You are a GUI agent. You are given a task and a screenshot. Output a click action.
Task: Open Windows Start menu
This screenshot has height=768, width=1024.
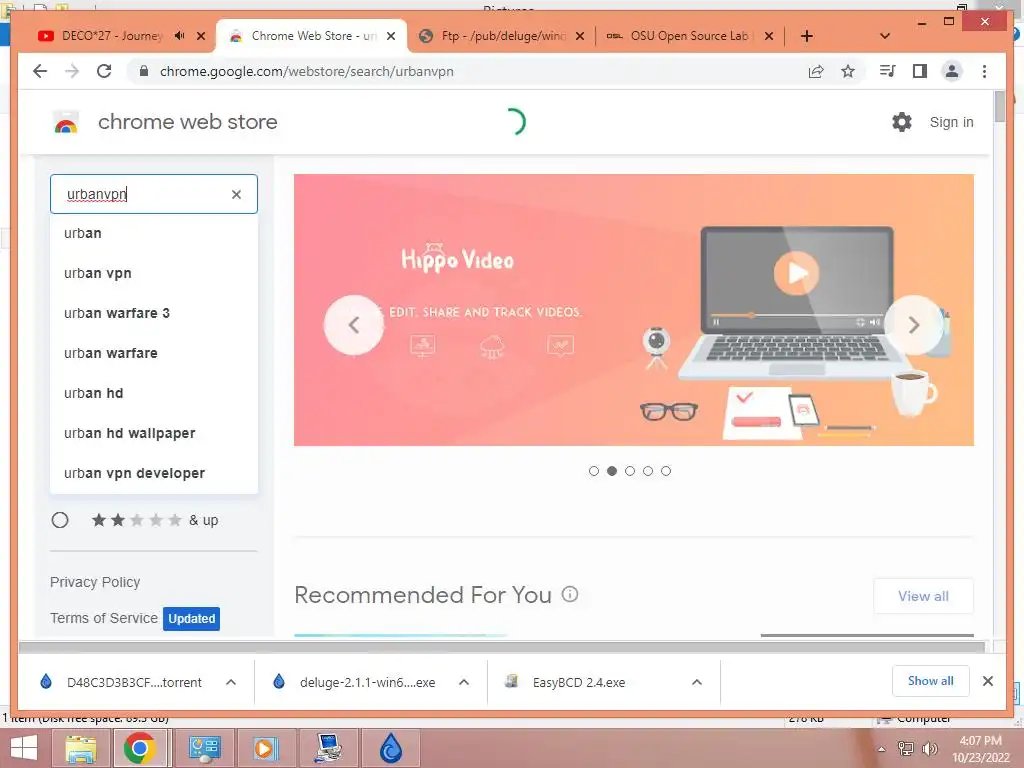coord(24,748)
